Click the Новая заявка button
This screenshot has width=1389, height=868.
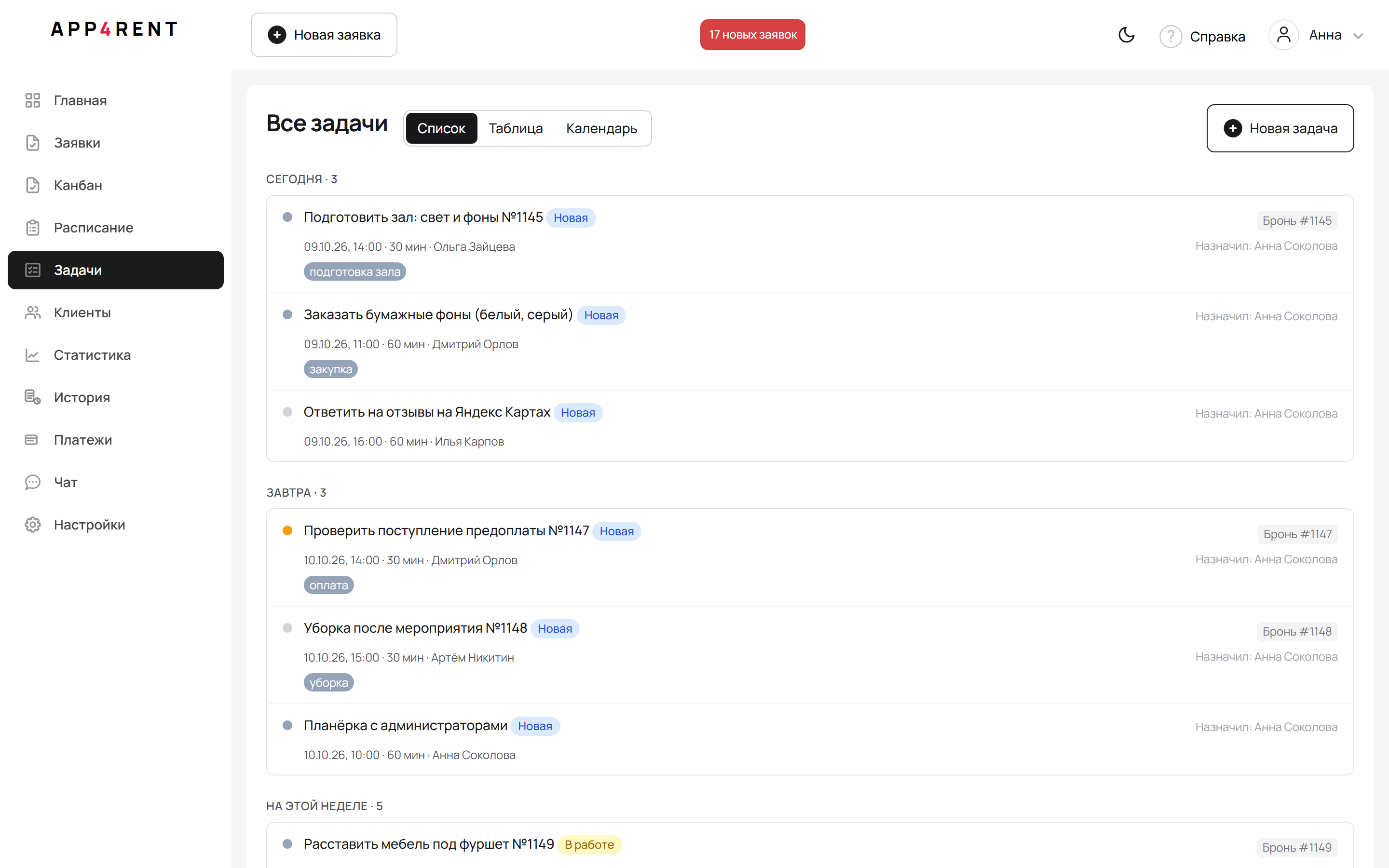pos(324,35)
